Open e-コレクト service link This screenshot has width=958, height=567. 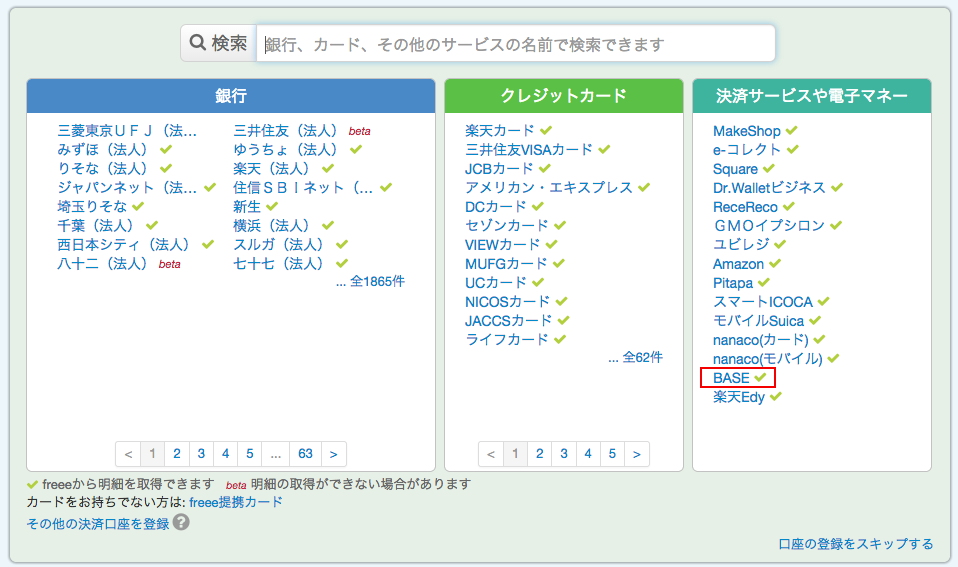(747, 150)
